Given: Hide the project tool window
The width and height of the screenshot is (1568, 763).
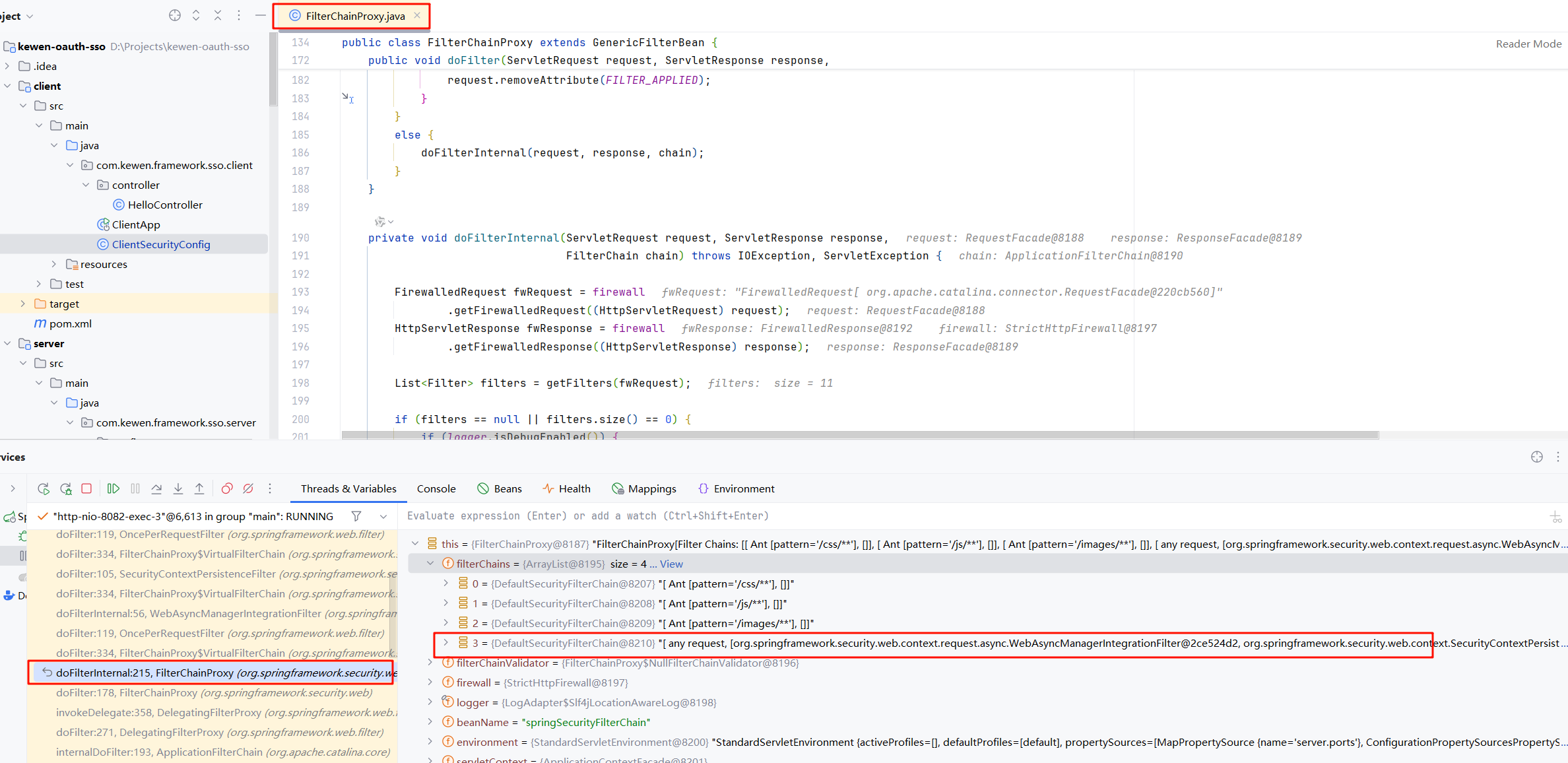Looking at the screenshot, I should coord(261,15).
